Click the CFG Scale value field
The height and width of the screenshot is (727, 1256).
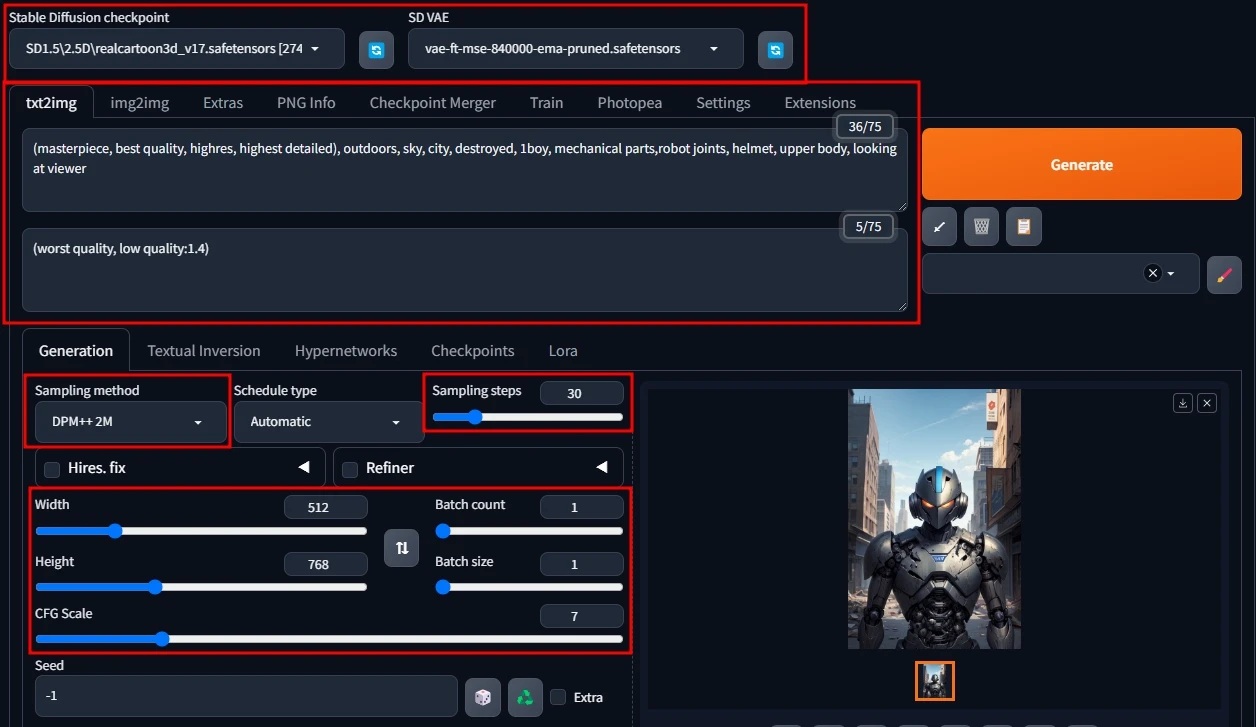tap(581, 616)
